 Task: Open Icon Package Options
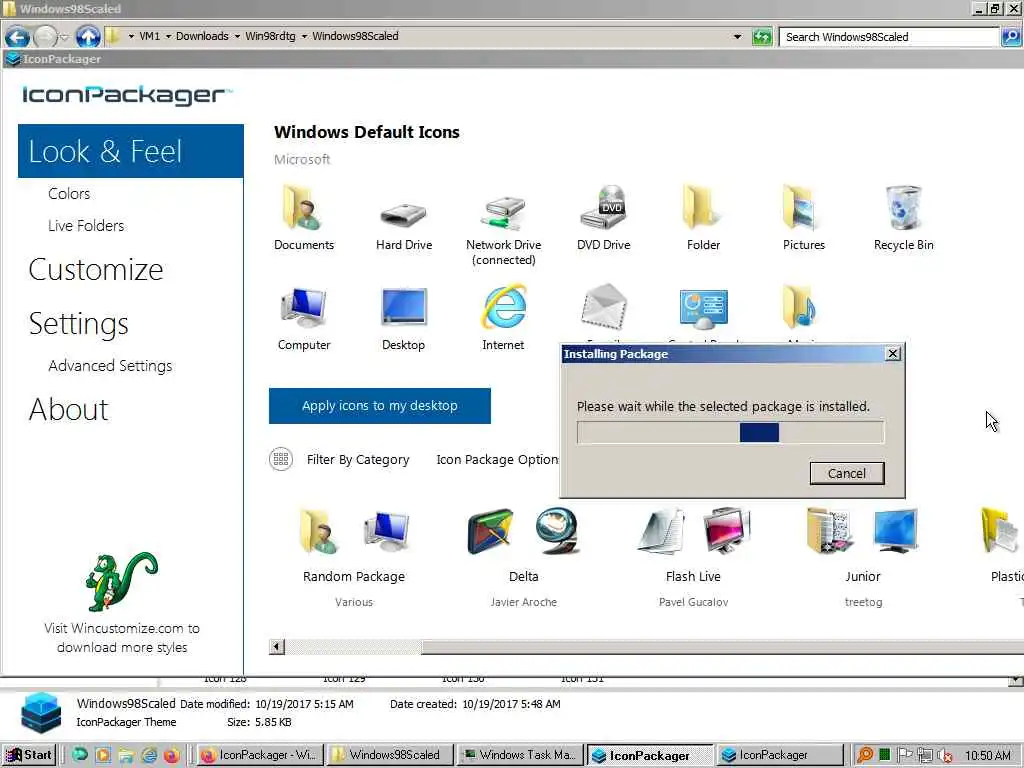[x=497, y=460]
